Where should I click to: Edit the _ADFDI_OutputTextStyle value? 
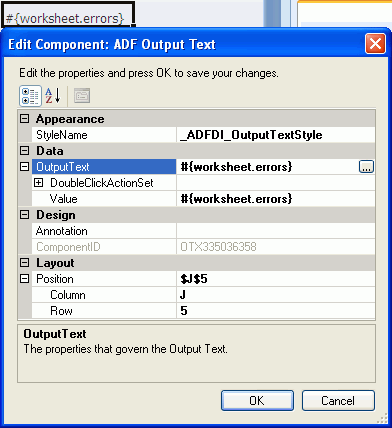tap(276, 135)
